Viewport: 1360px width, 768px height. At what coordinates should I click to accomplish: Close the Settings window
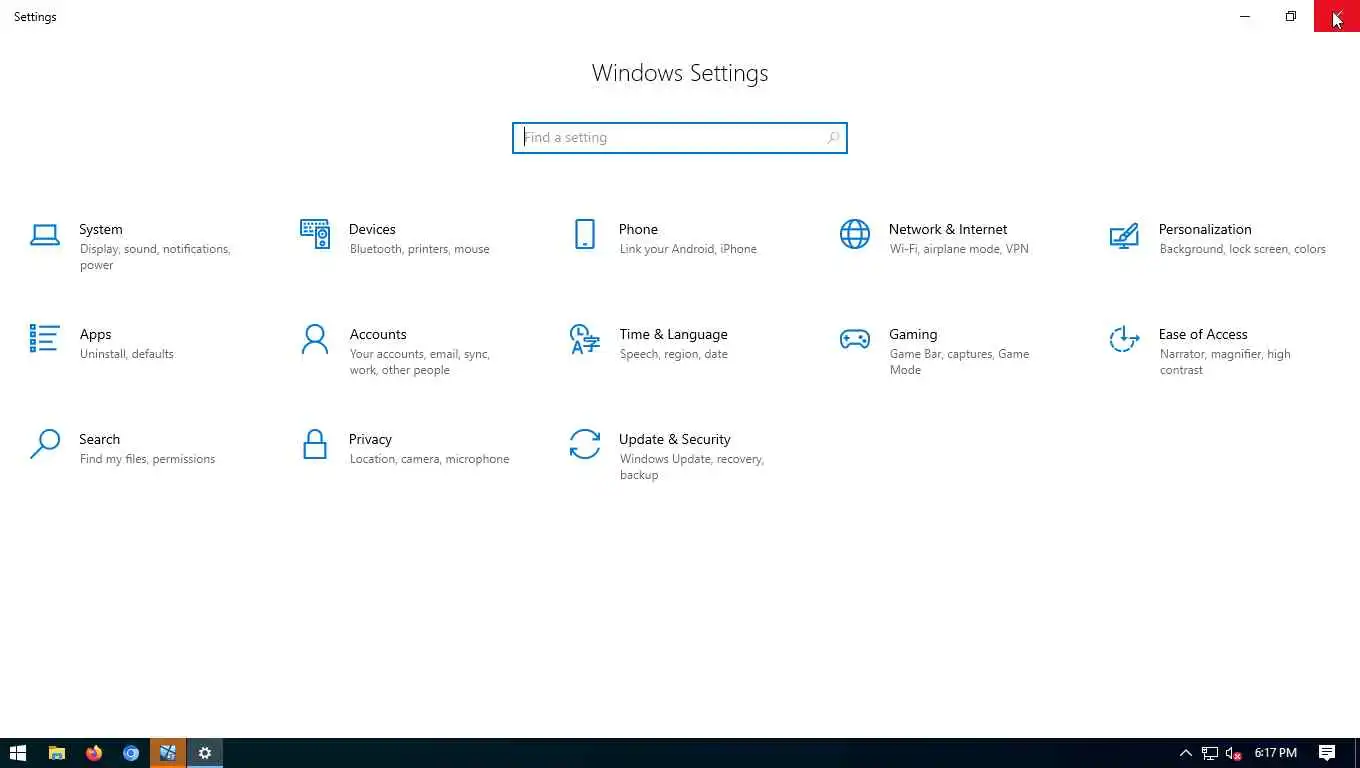click(1337, 16)
